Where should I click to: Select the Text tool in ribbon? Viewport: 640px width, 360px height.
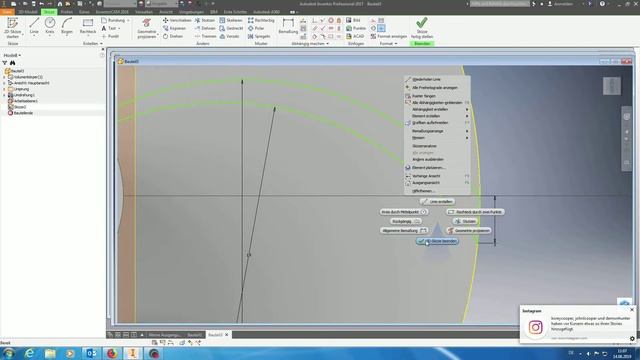click(x=110, y=28)
